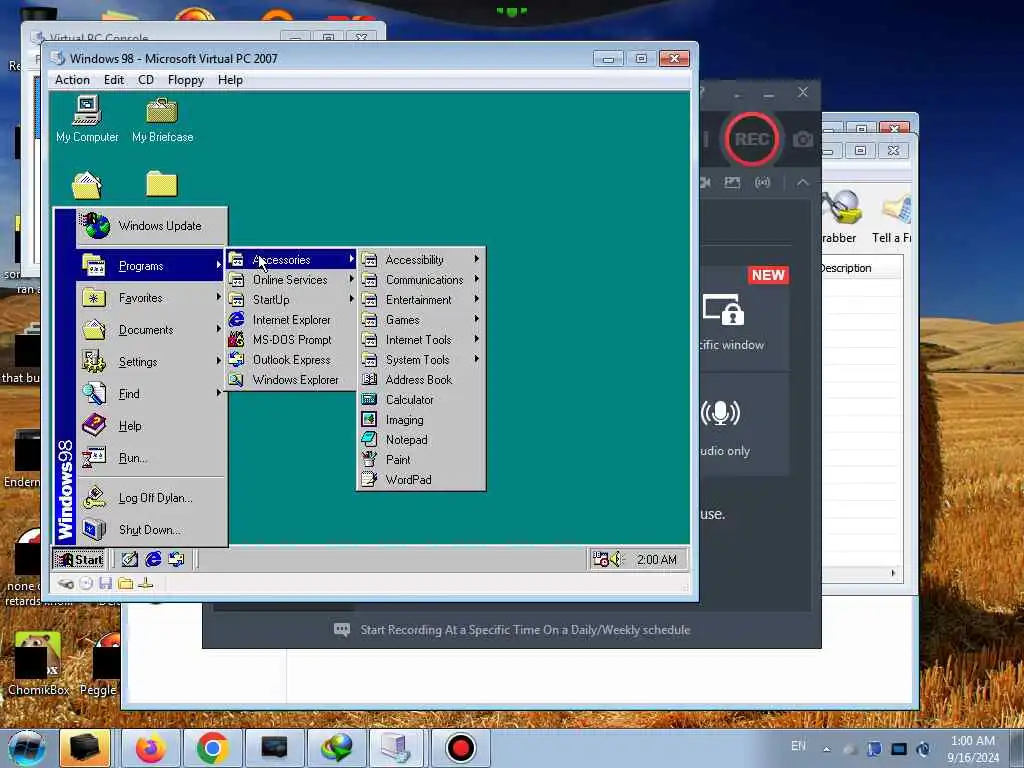
Task: Launch WordPad from Accessories menu
Action: 421,479
